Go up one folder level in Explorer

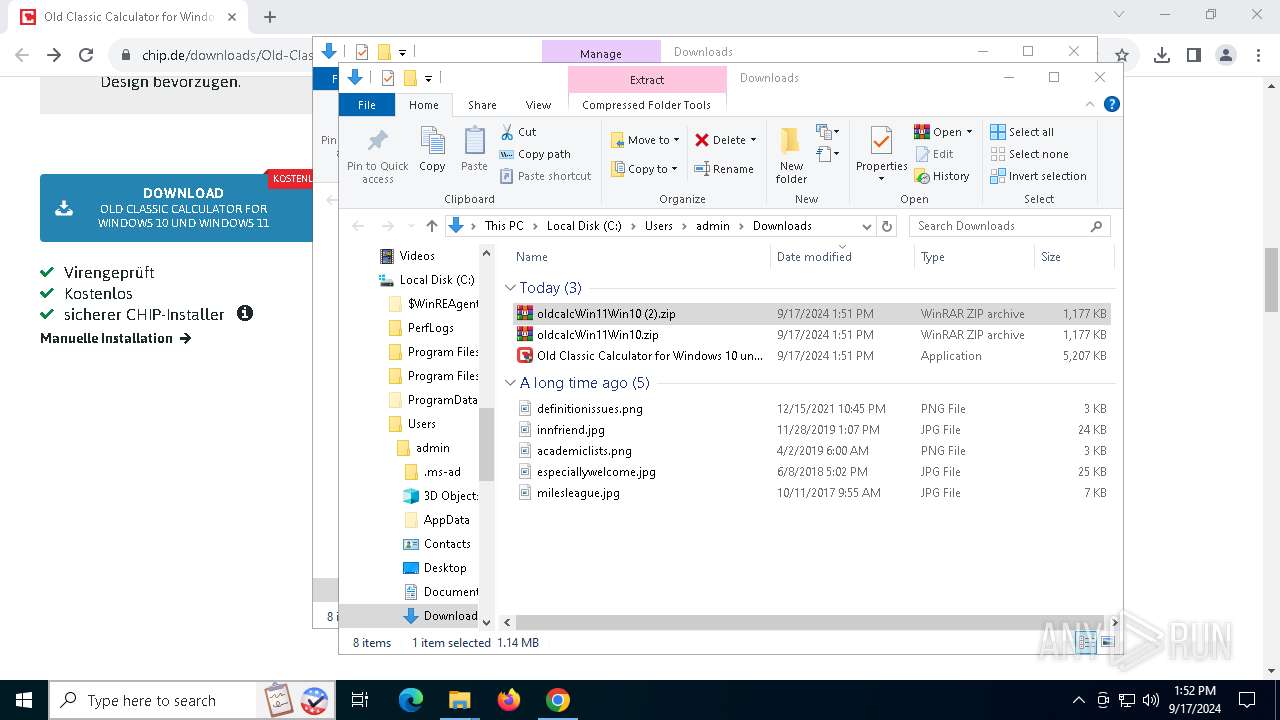[432, 226]
